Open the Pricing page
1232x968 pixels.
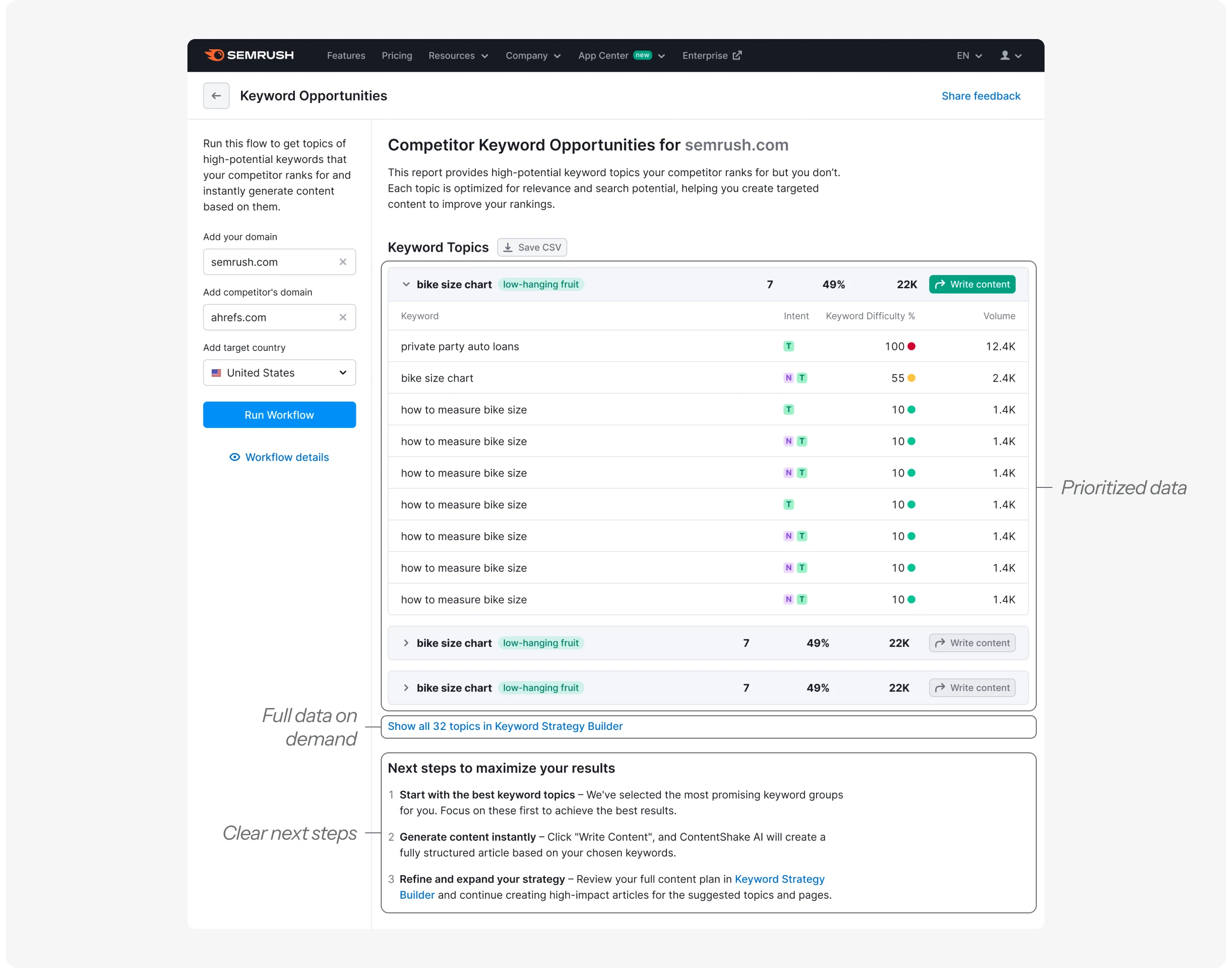(x=396, y=56)
